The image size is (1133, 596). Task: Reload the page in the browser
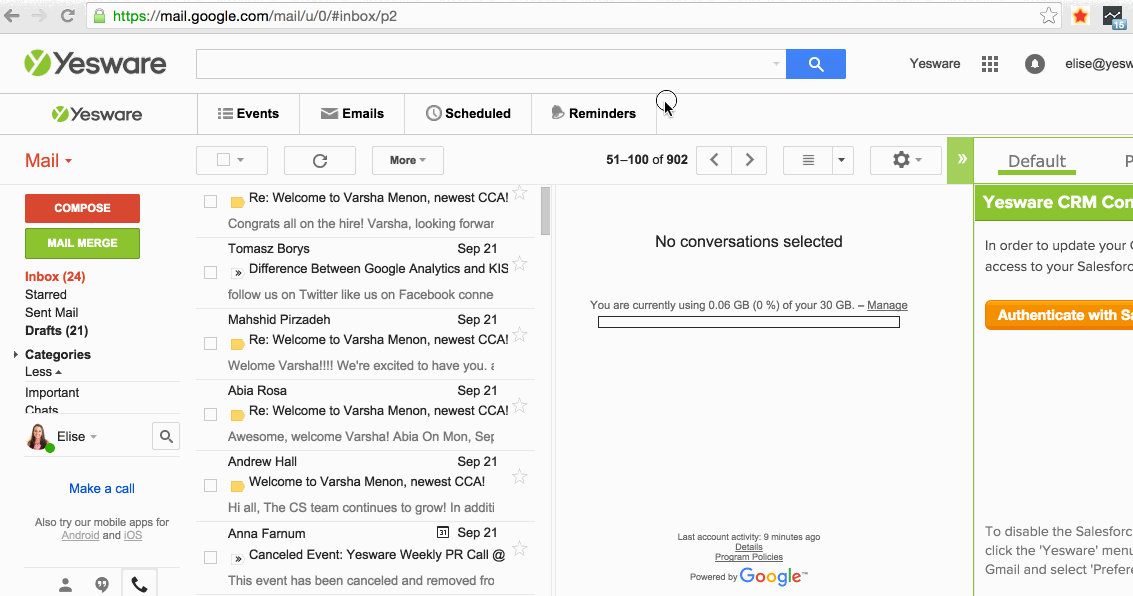coord(67,16)
